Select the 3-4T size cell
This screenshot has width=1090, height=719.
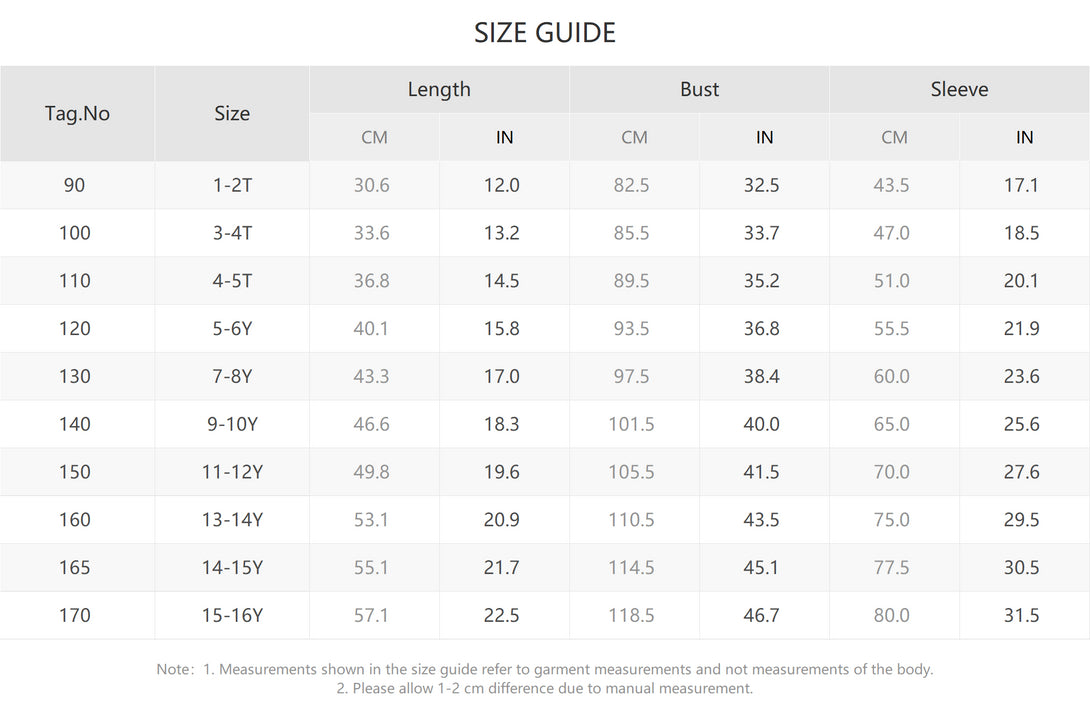231,233
